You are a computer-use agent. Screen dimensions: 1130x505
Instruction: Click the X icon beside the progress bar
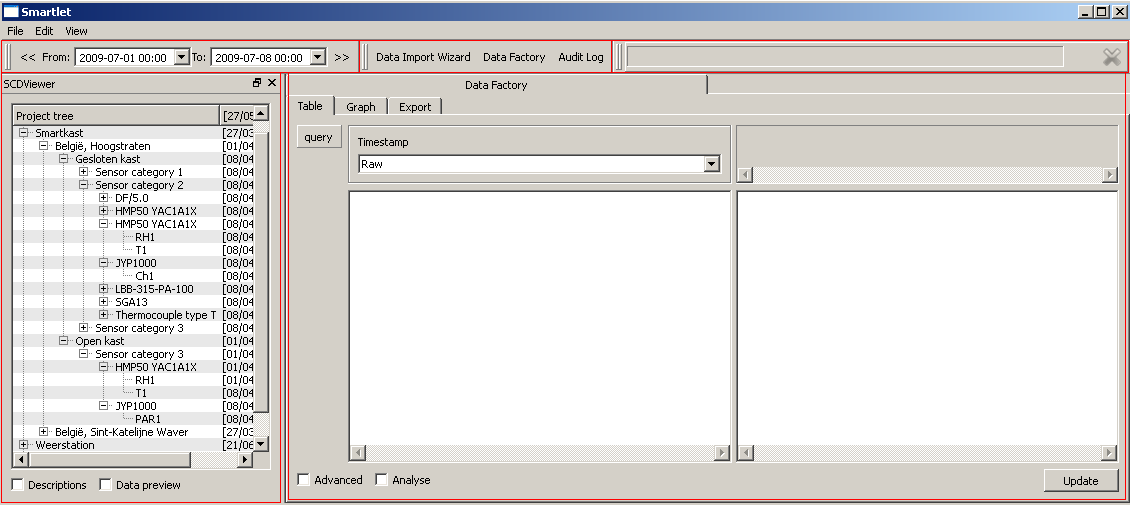tap(1112, 57)
